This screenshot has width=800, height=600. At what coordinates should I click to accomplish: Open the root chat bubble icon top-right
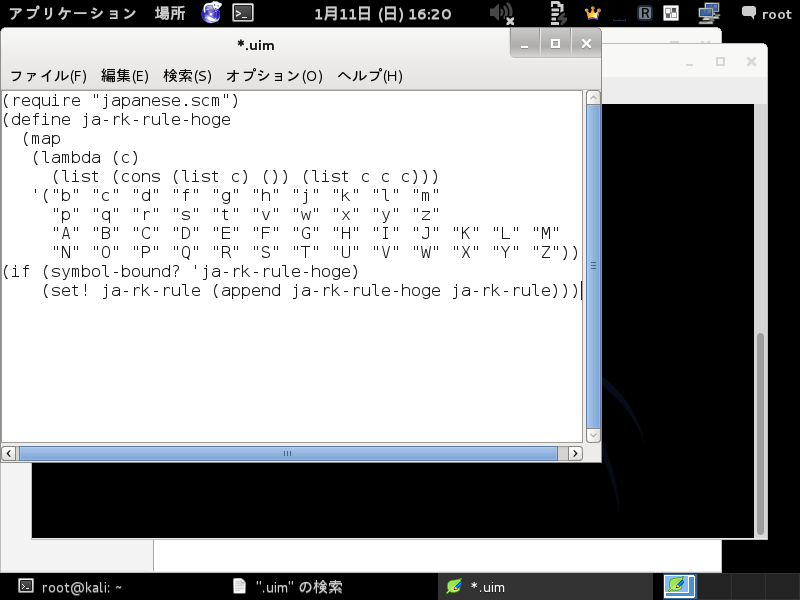click(748, 13)
